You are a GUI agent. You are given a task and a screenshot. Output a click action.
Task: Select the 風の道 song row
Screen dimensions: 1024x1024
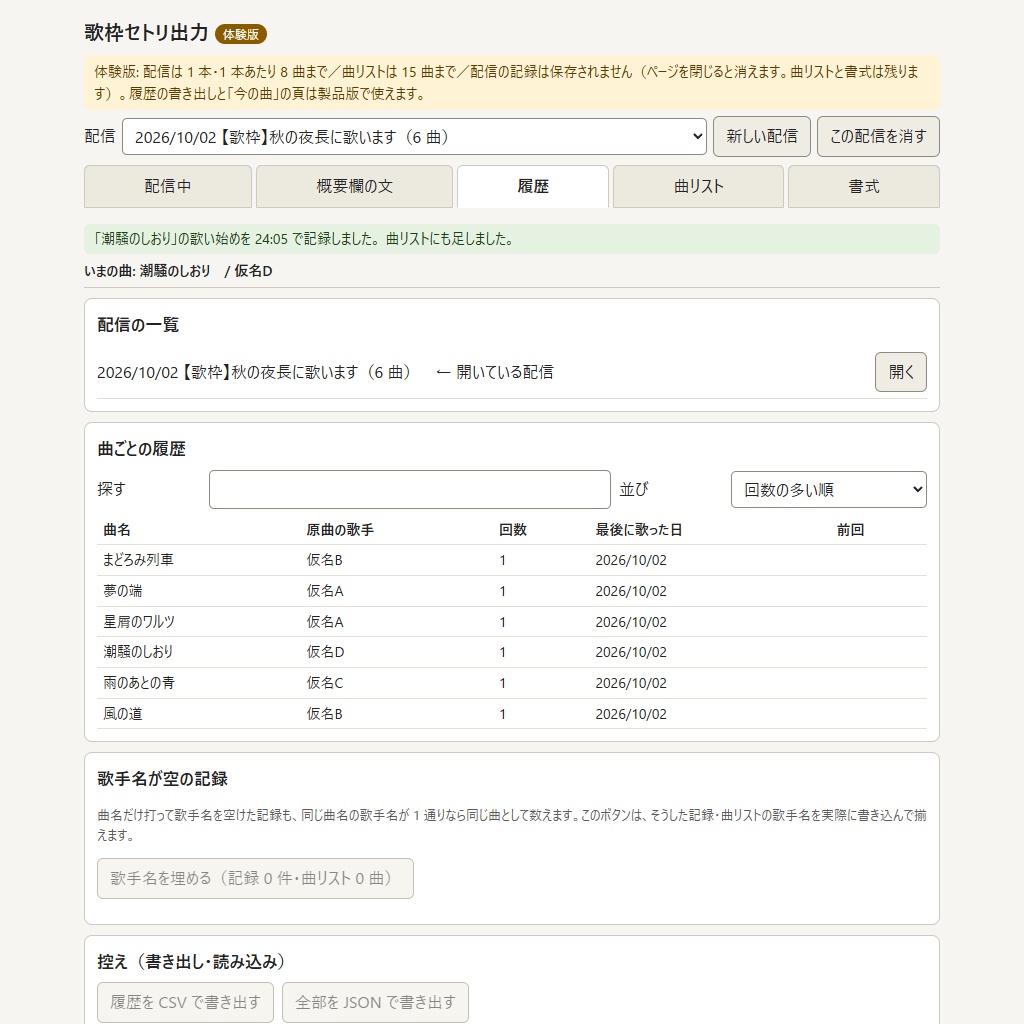[x=512, y=714]
